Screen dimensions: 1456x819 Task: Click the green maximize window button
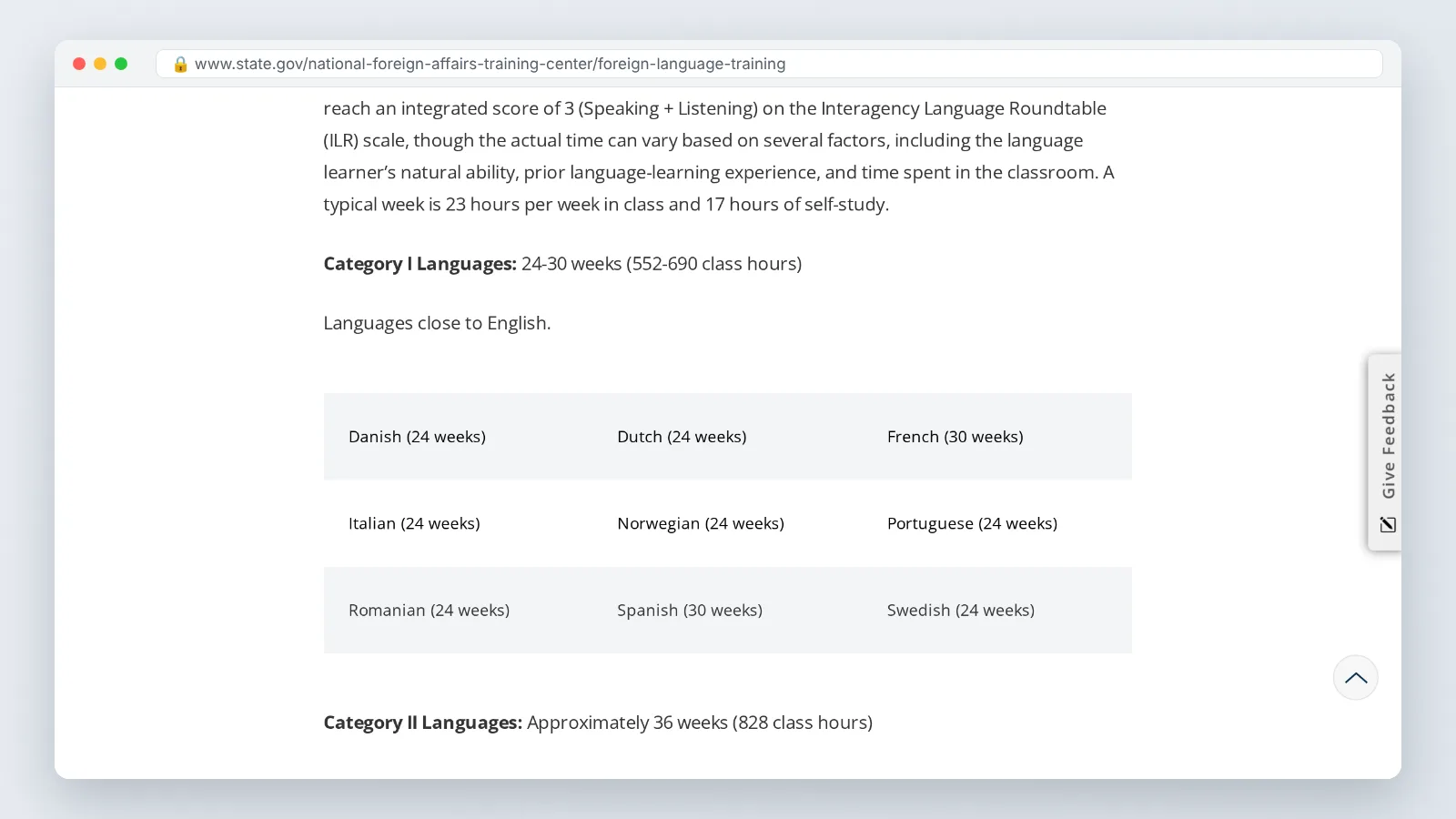[x=121, y=64]
